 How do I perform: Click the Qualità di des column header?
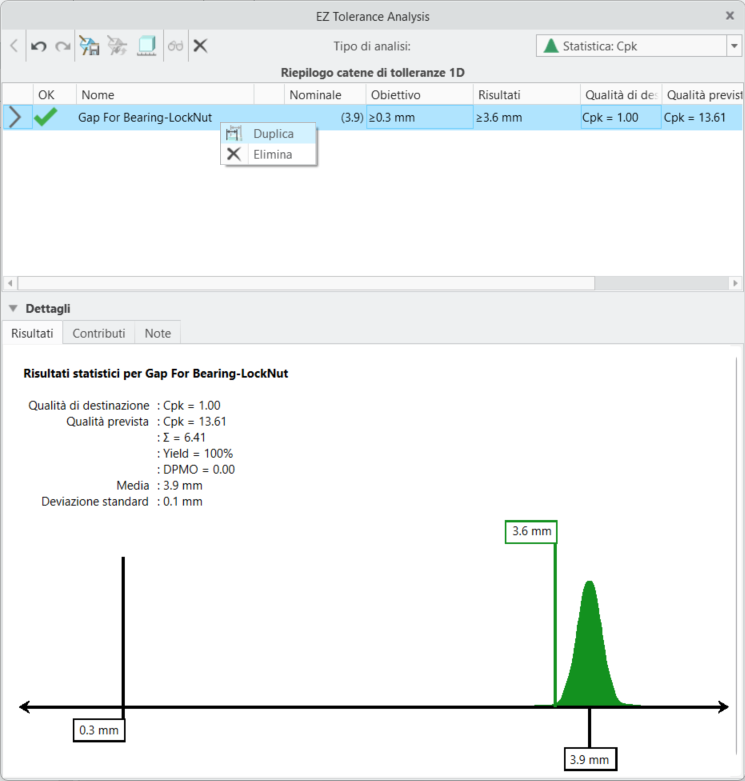(x=621, y=95)
